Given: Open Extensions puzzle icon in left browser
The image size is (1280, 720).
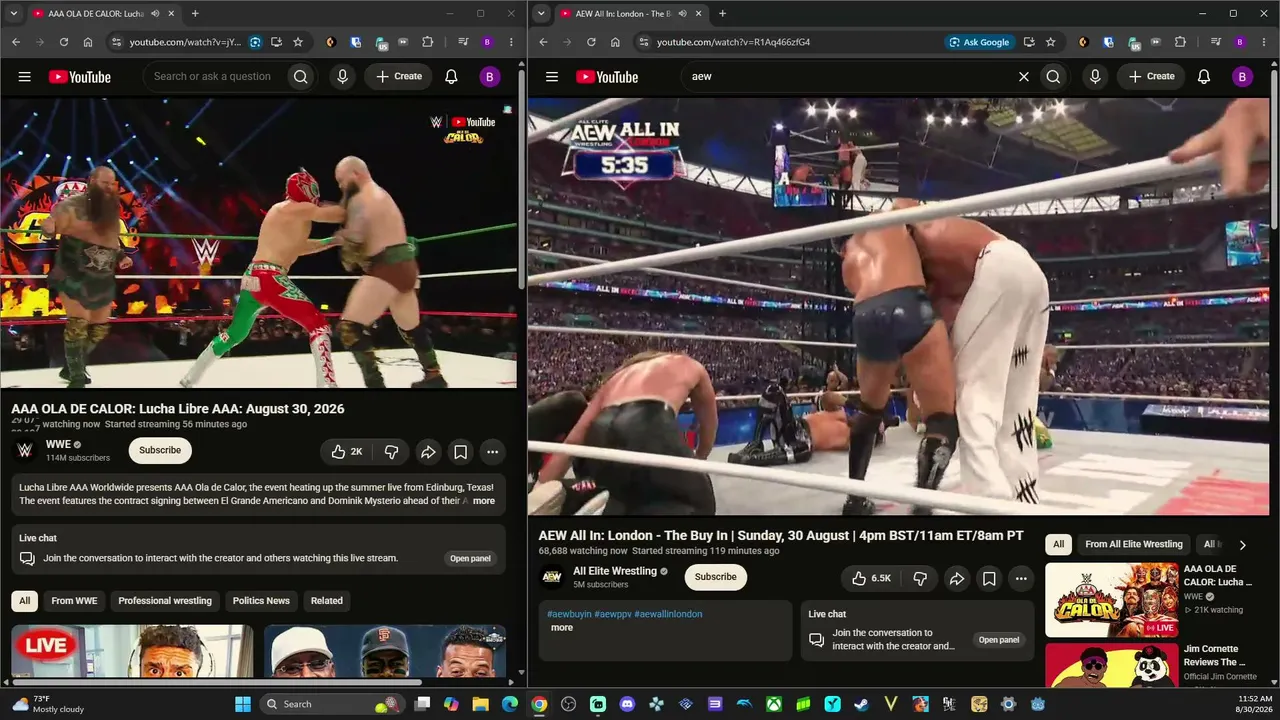Looking at the screenshot, I should coord(428,42).
